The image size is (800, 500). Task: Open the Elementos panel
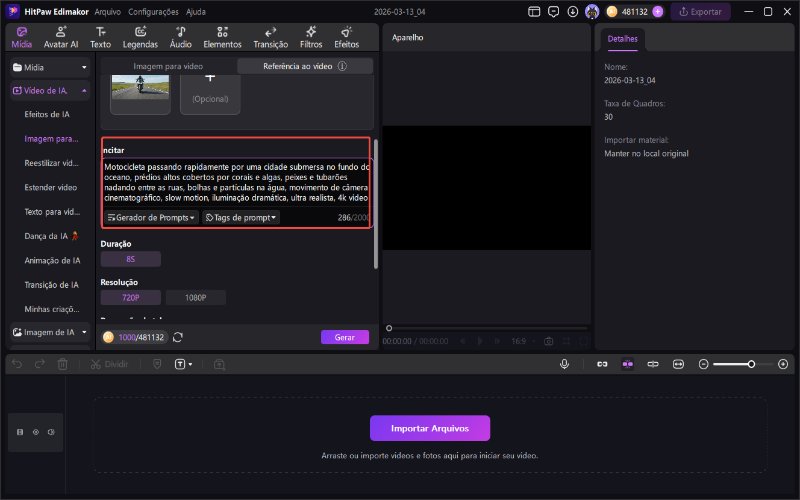click(222, 37)
